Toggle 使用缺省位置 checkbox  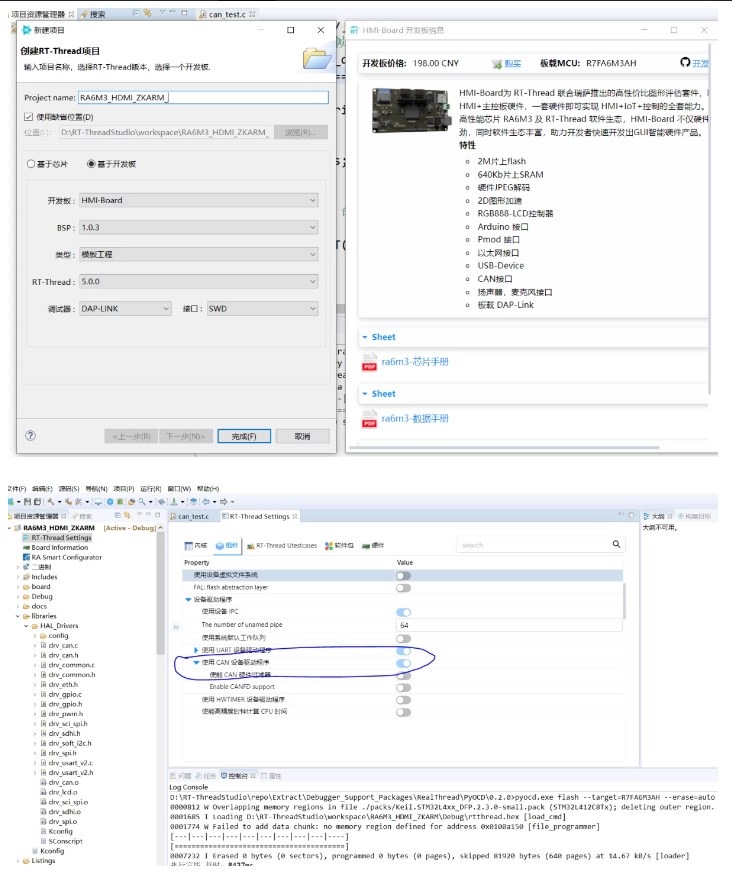28,117
